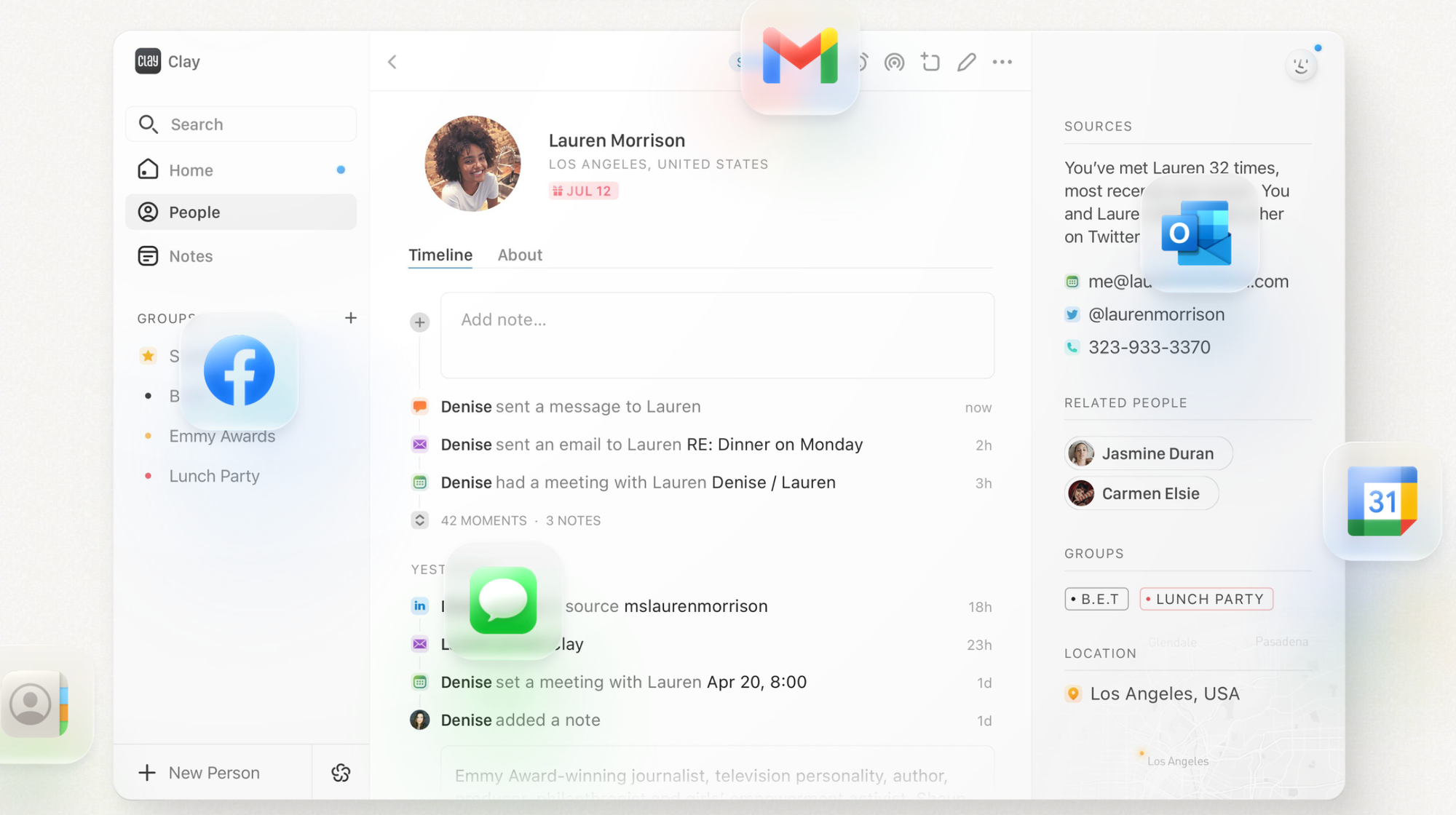Screen dimensions: 1456x815
Task: Click the JUL 12 birthday badge
Action: coord(584,191)
